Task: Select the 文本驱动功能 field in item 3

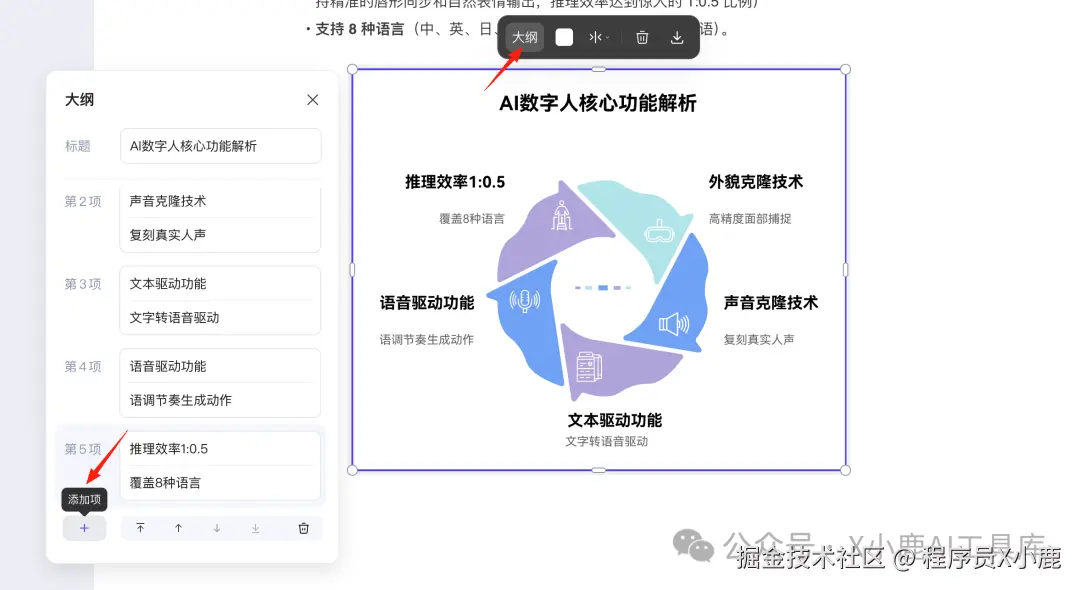Action: [220, 283]
